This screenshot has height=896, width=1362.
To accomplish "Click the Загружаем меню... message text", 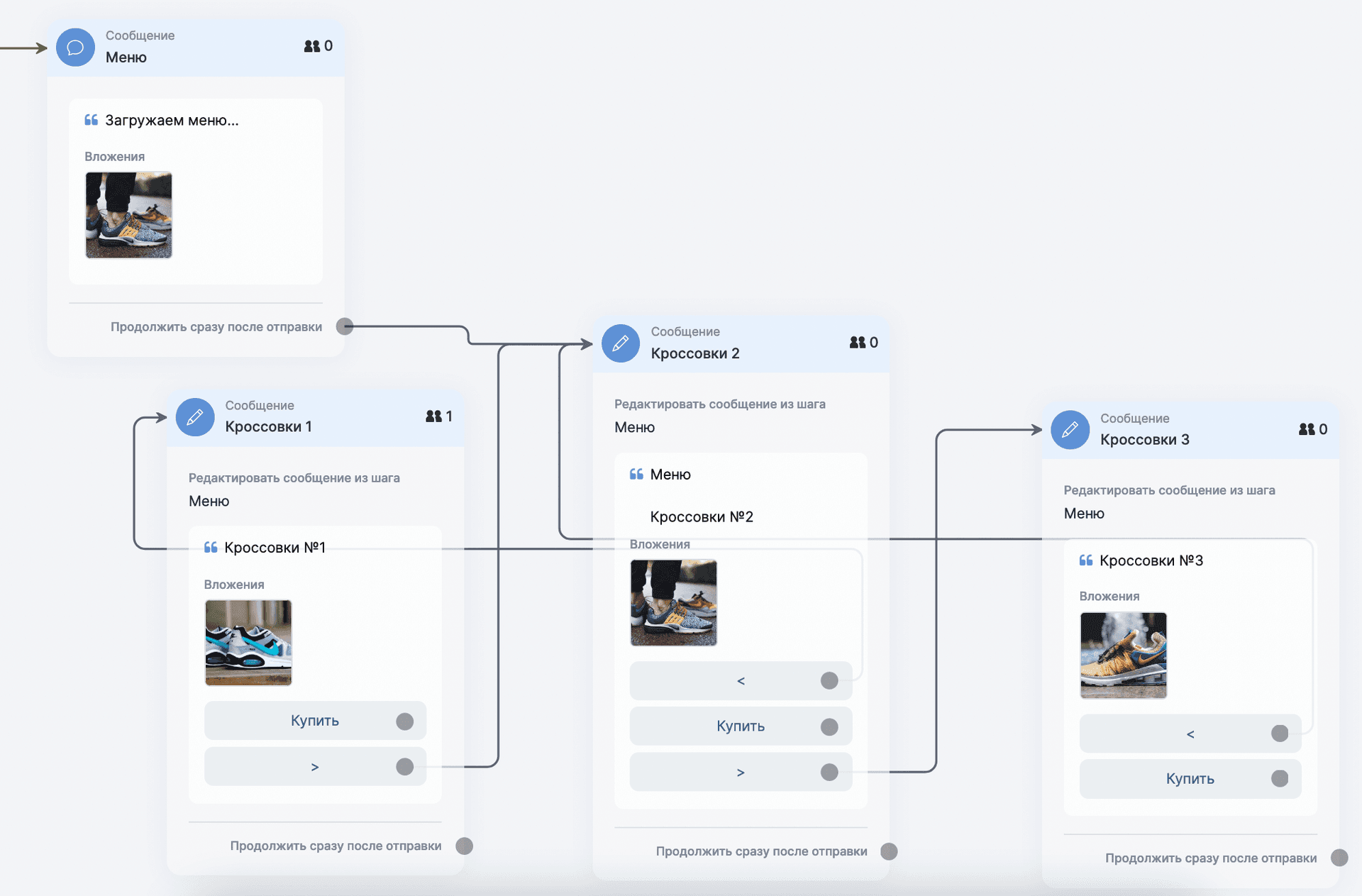I will pos(172,121).
